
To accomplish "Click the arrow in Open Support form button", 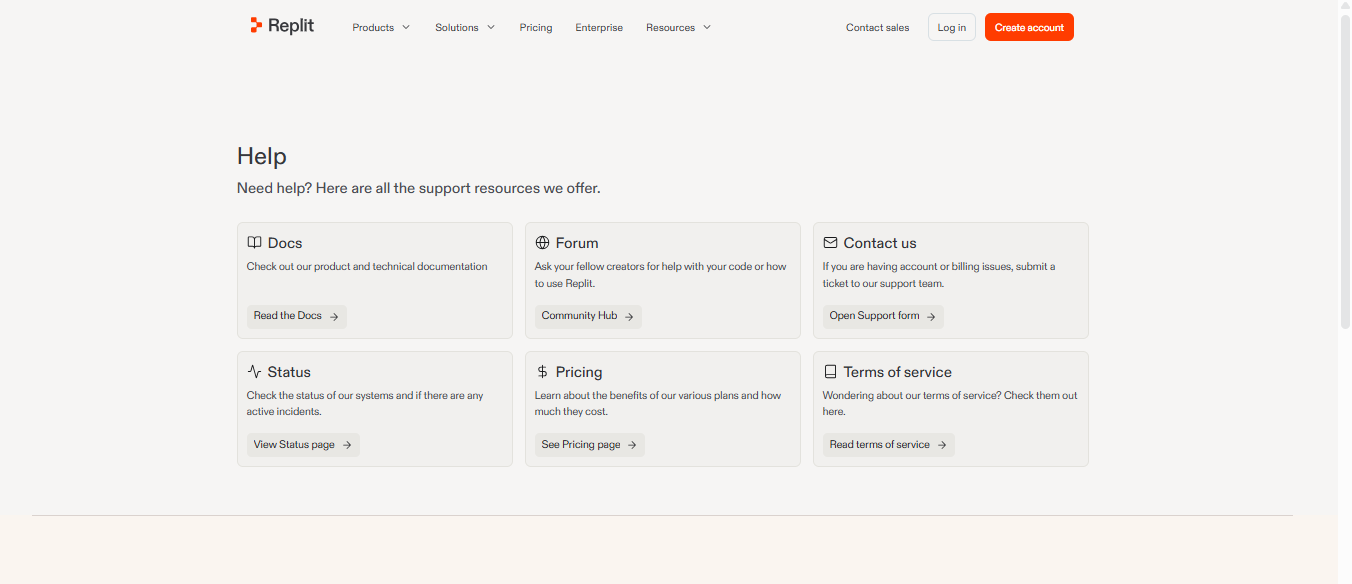I will coord(931,316).
